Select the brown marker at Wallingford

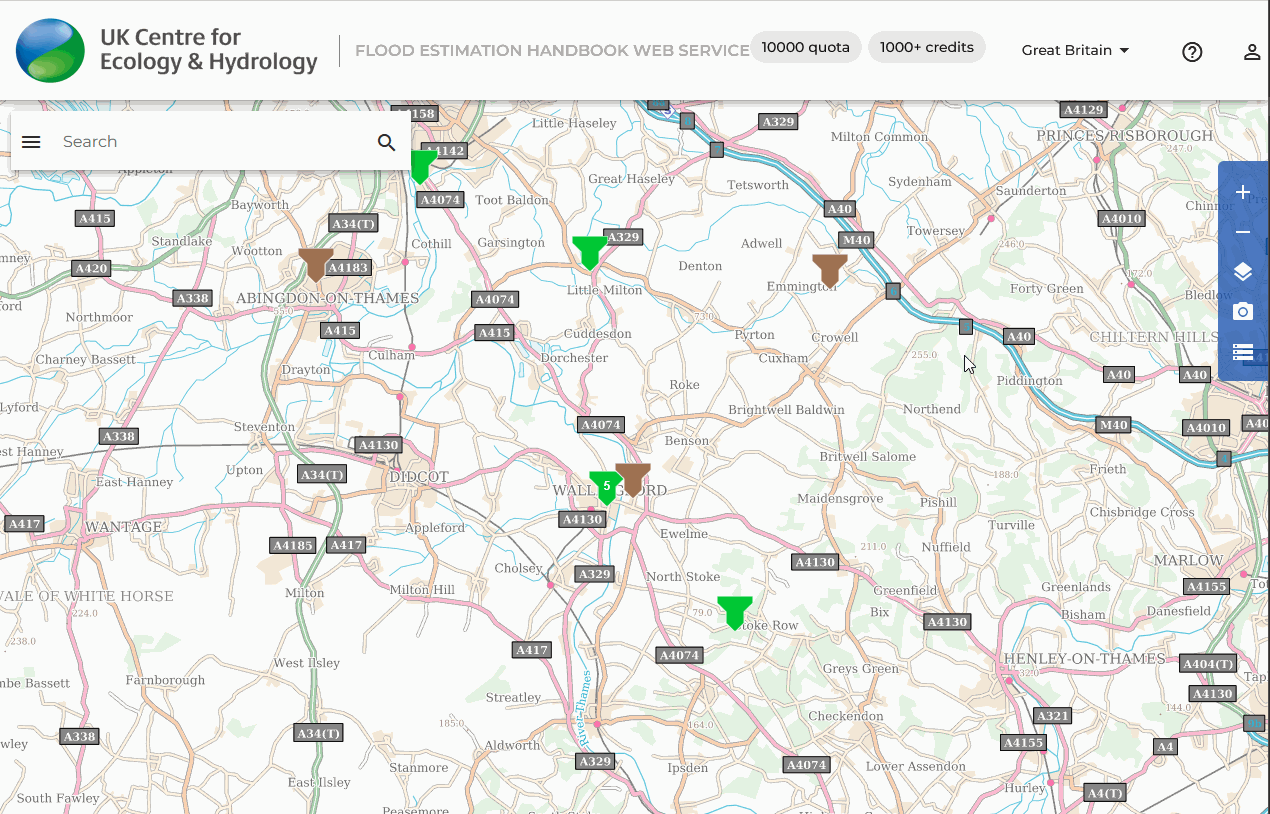pyautogui.click(x=633, y=478)
